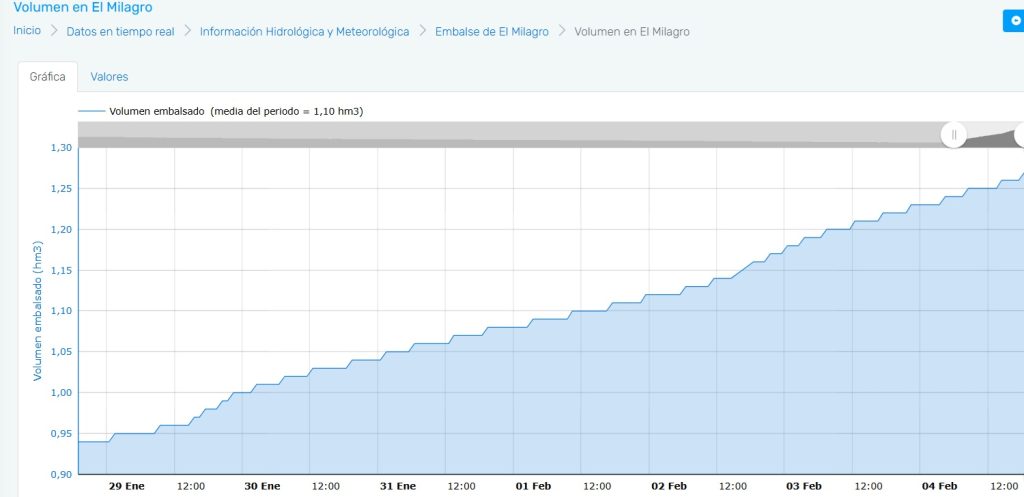Click the 29 Ene x-axis label
Screen dimensions: 1024x497
(126, 486)
